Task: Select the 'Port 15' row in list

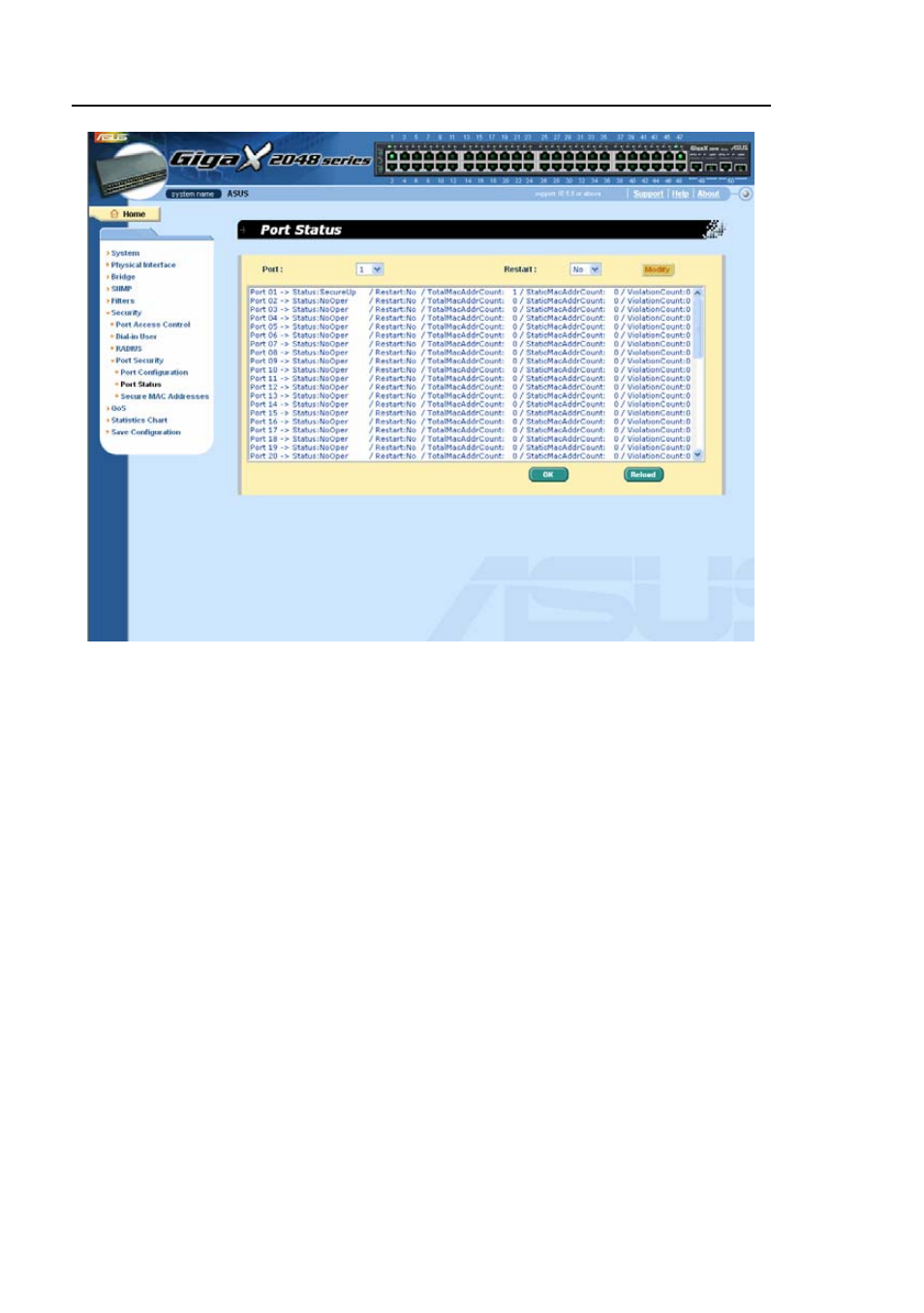Action: (x=471, y=413)
